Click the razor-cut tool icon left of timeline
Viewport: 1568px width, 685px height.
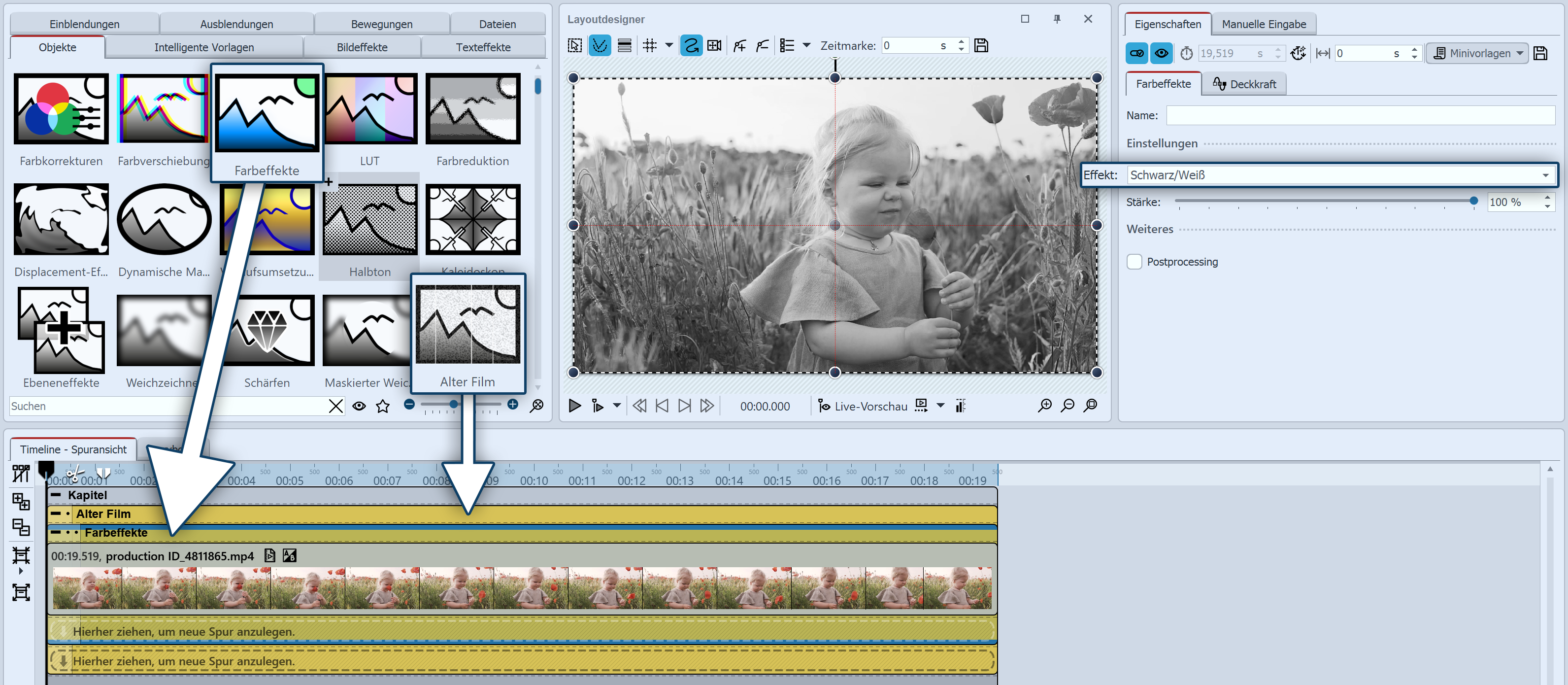pos(21,473)
